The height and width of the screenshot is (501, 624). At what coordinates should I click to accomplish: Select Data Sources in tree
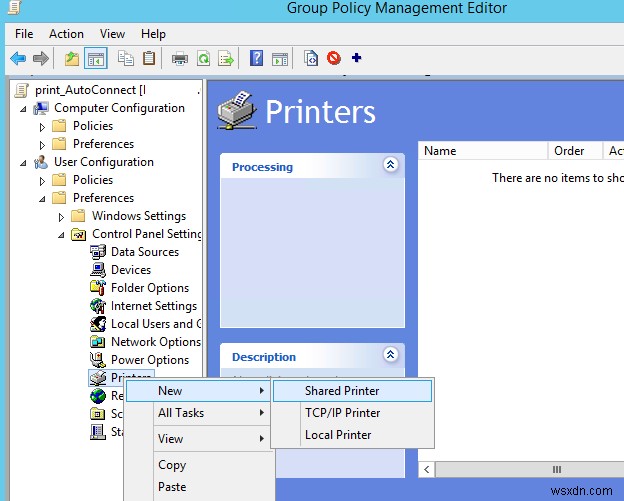145,252
